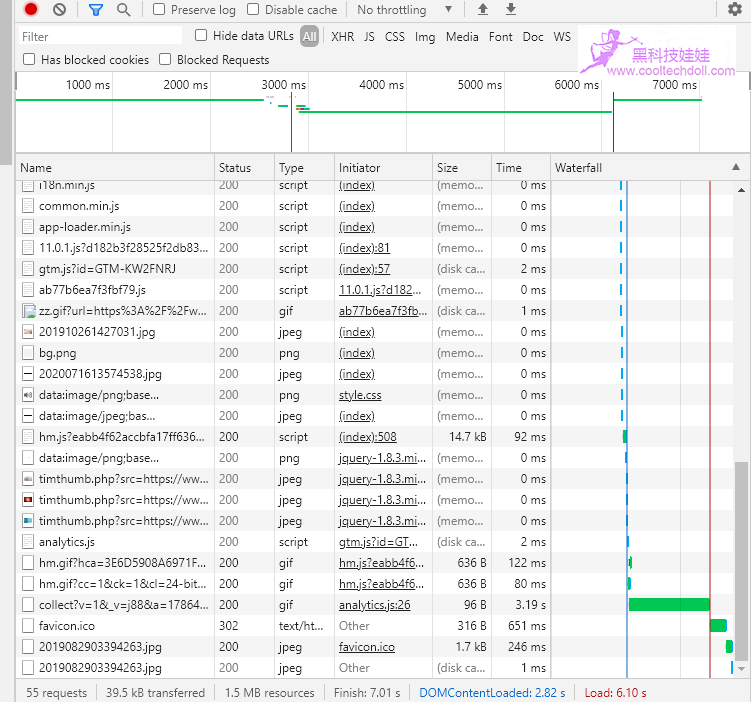
Task: Click the Export HAR download arrow
Action: pyautogui.click(x=511, y=10)
